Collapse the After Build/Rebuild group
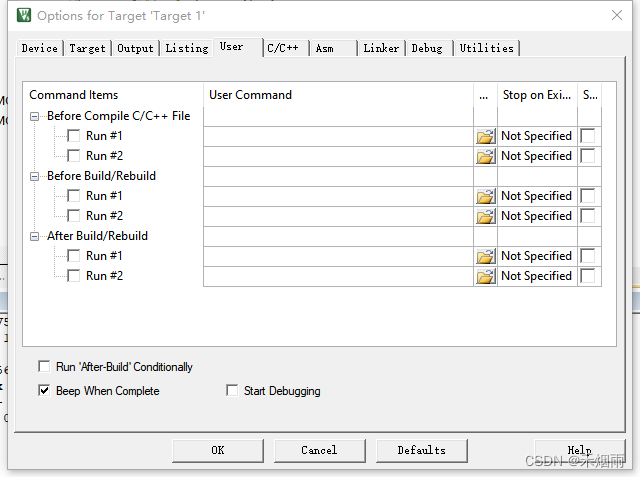640x477 pixels. pyautogui.click(x=35, y=236)
